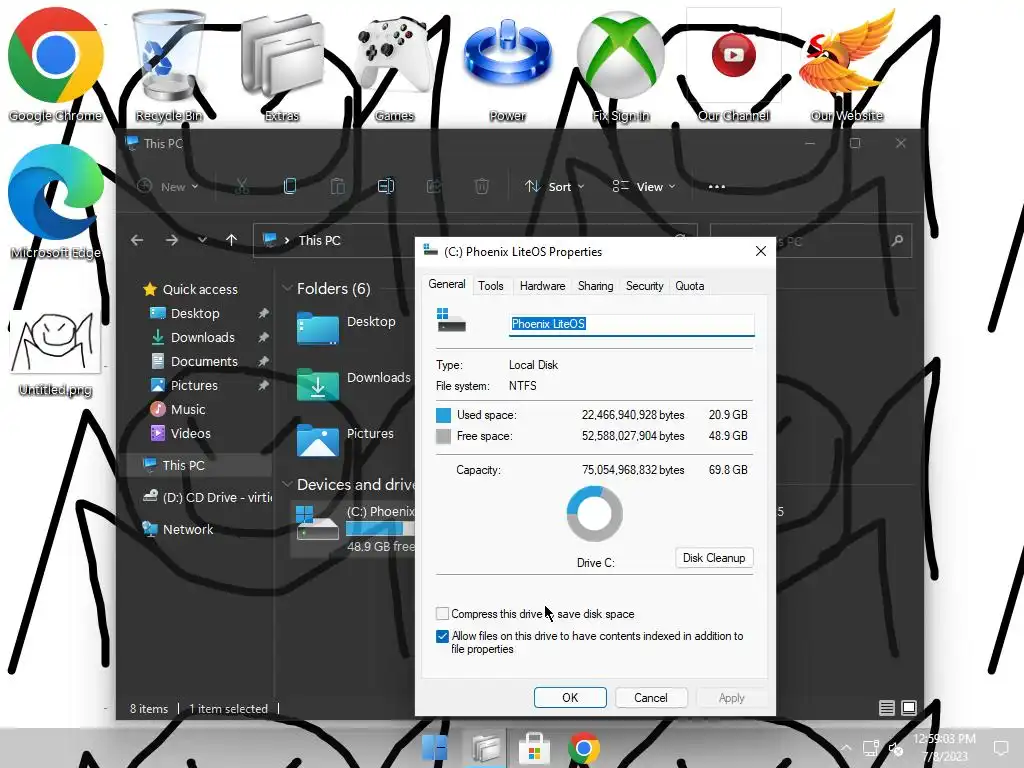Open Microsoft Store from taskbar
Screen dimensions: 1024x768
click(x=534, y=748)
